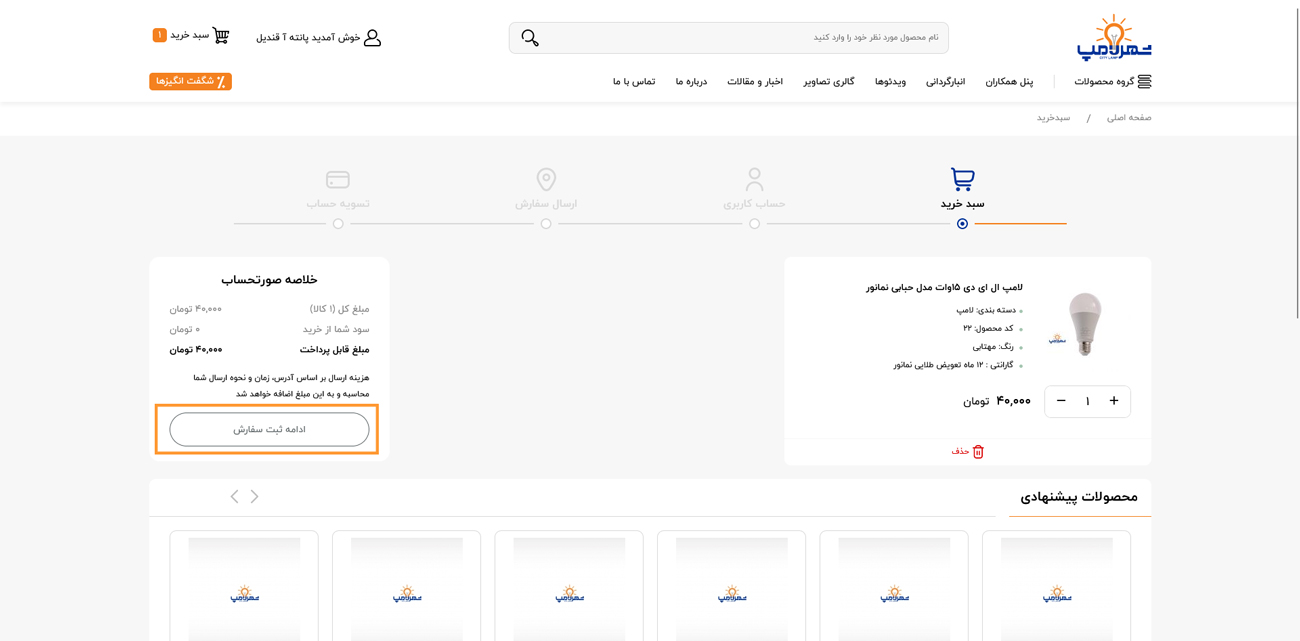Select the حساب کاربری step icon
Image resolution: width=1300 pixels, height=641 pixels.
[754, 179]
